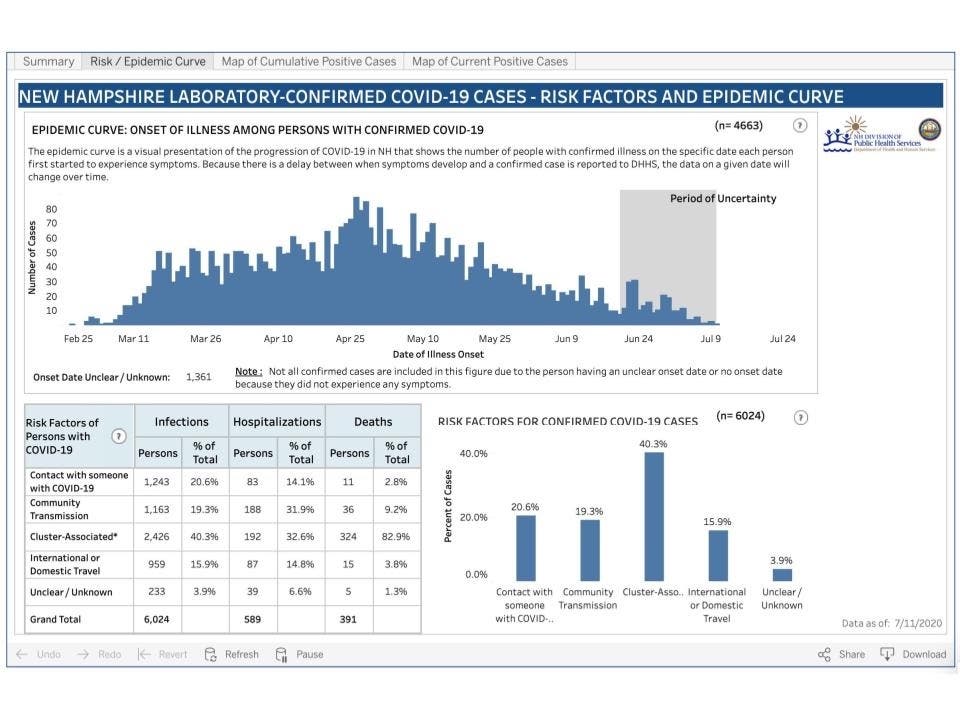Open the Map of Cumulative Positive Cases tab
The image size is (960, 720).
coord(310,61)
